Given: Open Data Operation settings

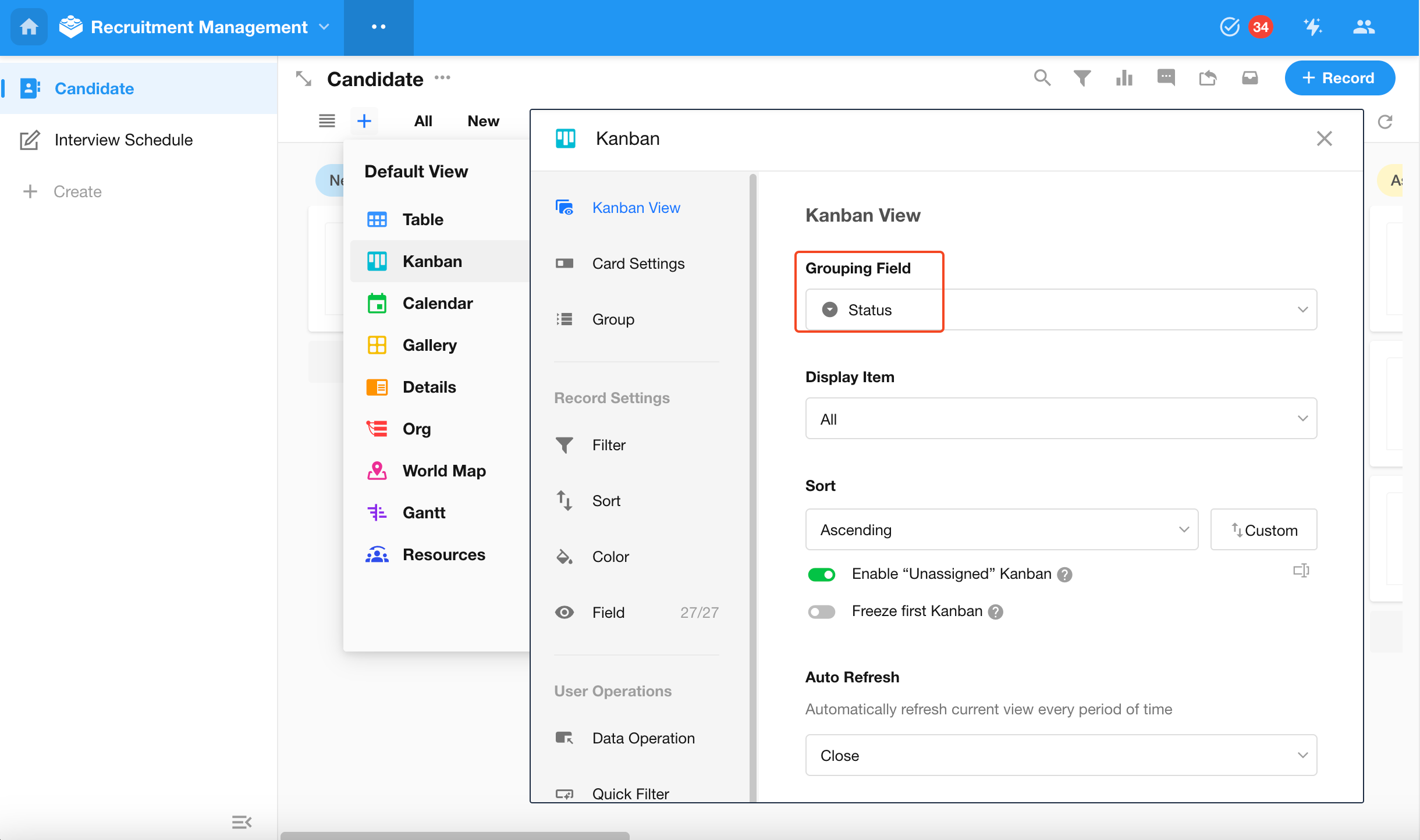Looking at the screenshot, I should [637, 738].
